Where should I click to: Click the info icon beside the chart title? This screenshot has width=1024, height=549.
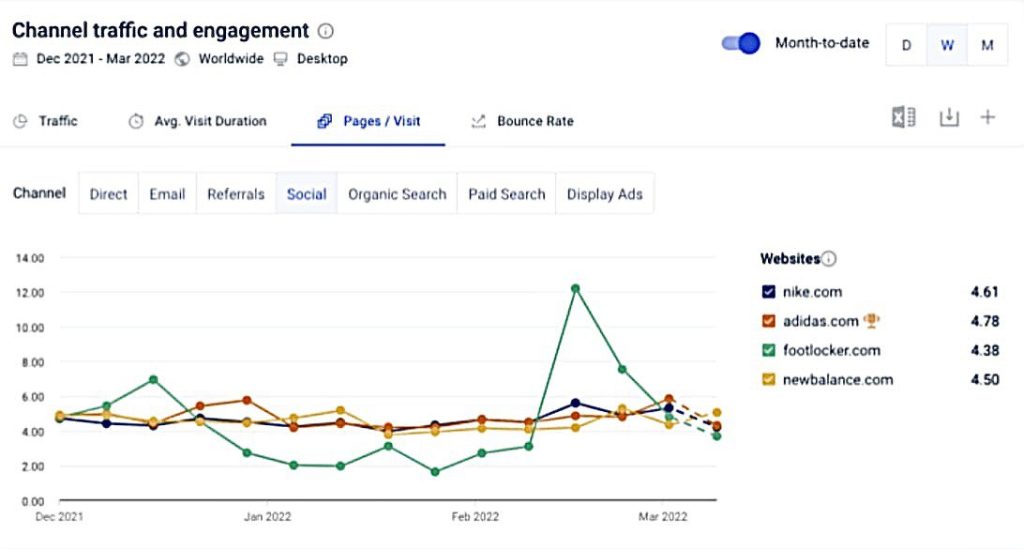pyautogui.click(x=326, y=31)
